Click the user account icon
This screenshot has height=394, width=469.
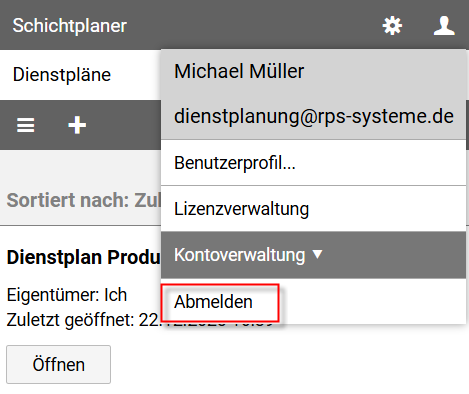click(444, 26)
